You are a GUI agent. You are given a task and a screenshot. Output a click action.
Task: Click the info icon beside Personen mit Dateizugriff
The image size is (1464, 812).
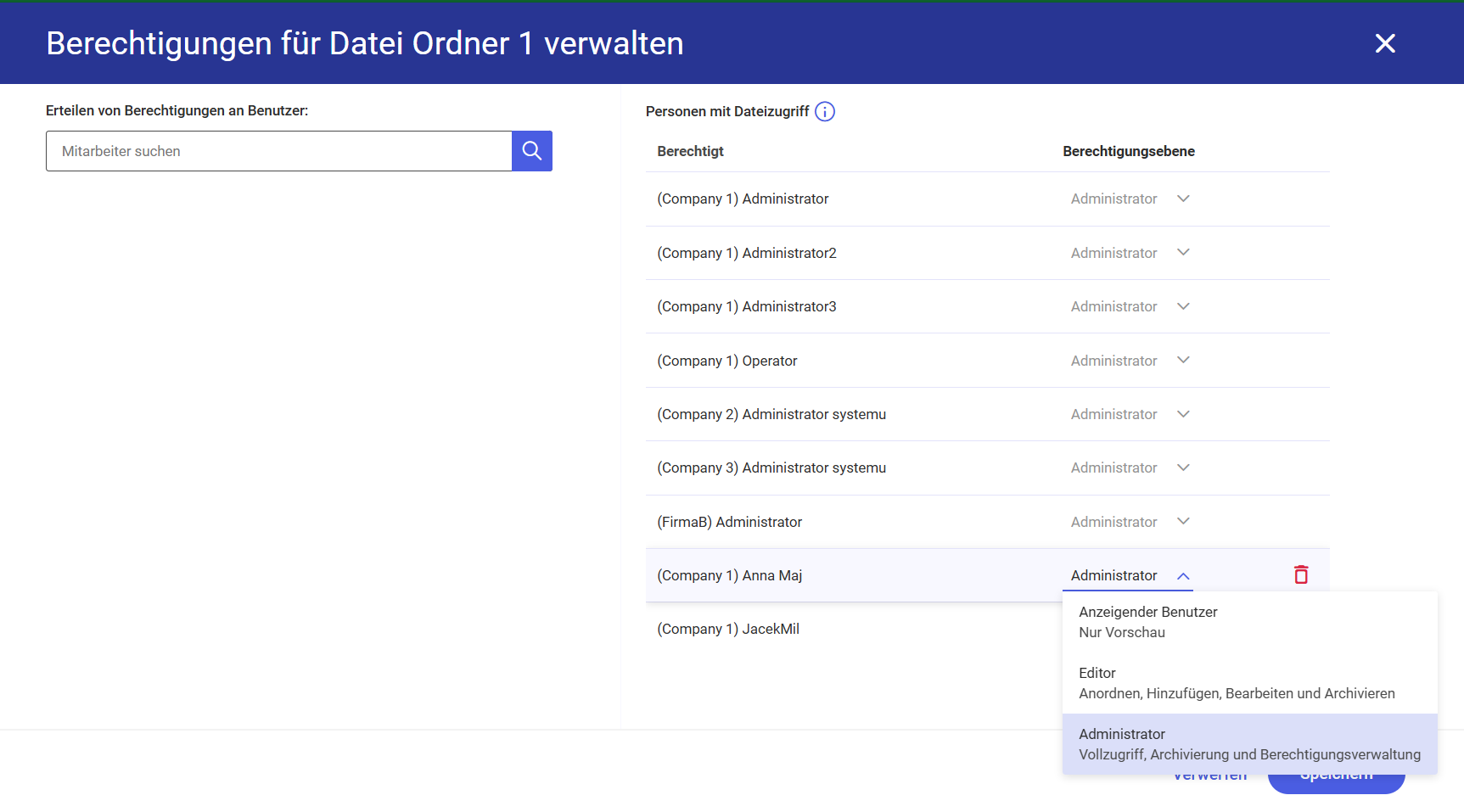tap(825, 112)
